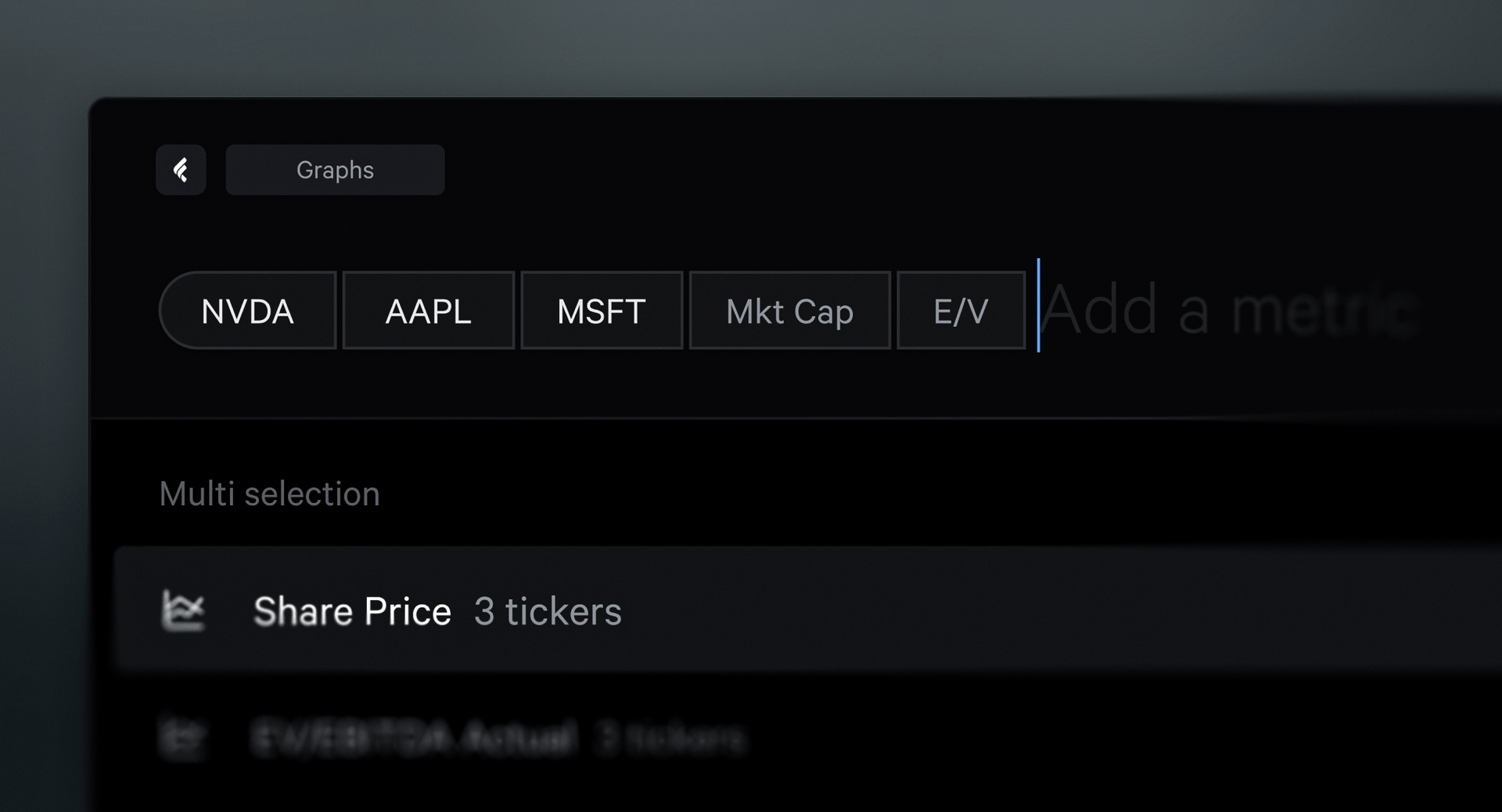
Task: Focus the Add a metric field
Action: (1228, 311)
